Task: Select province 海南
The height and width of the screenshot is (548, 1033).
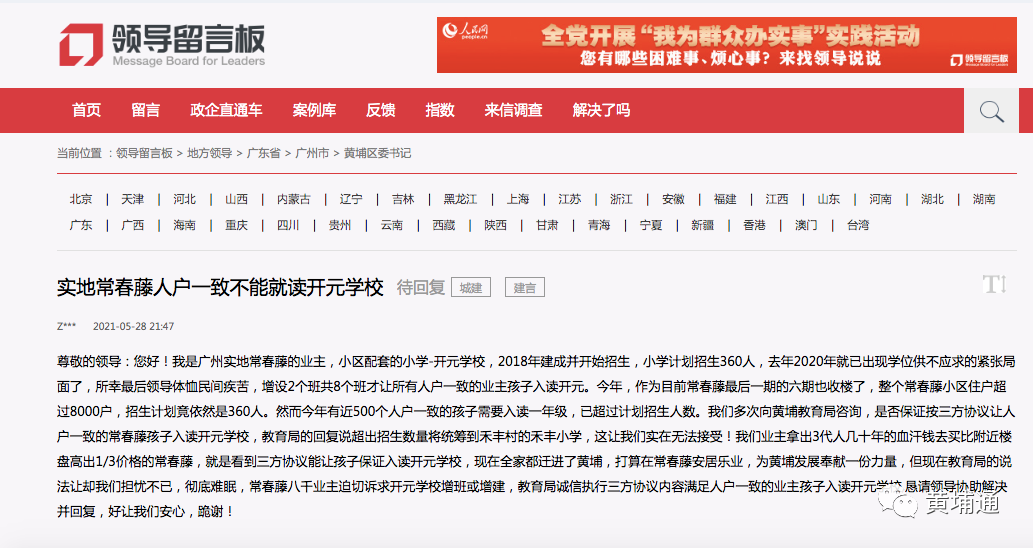Action: 184,225
